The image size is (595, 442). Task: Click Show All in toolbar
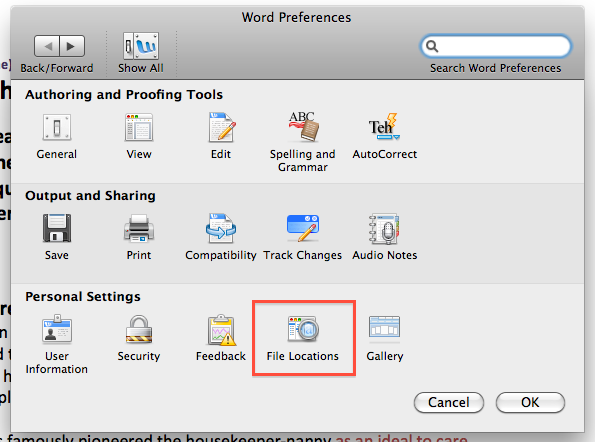[x=141, y=52]
